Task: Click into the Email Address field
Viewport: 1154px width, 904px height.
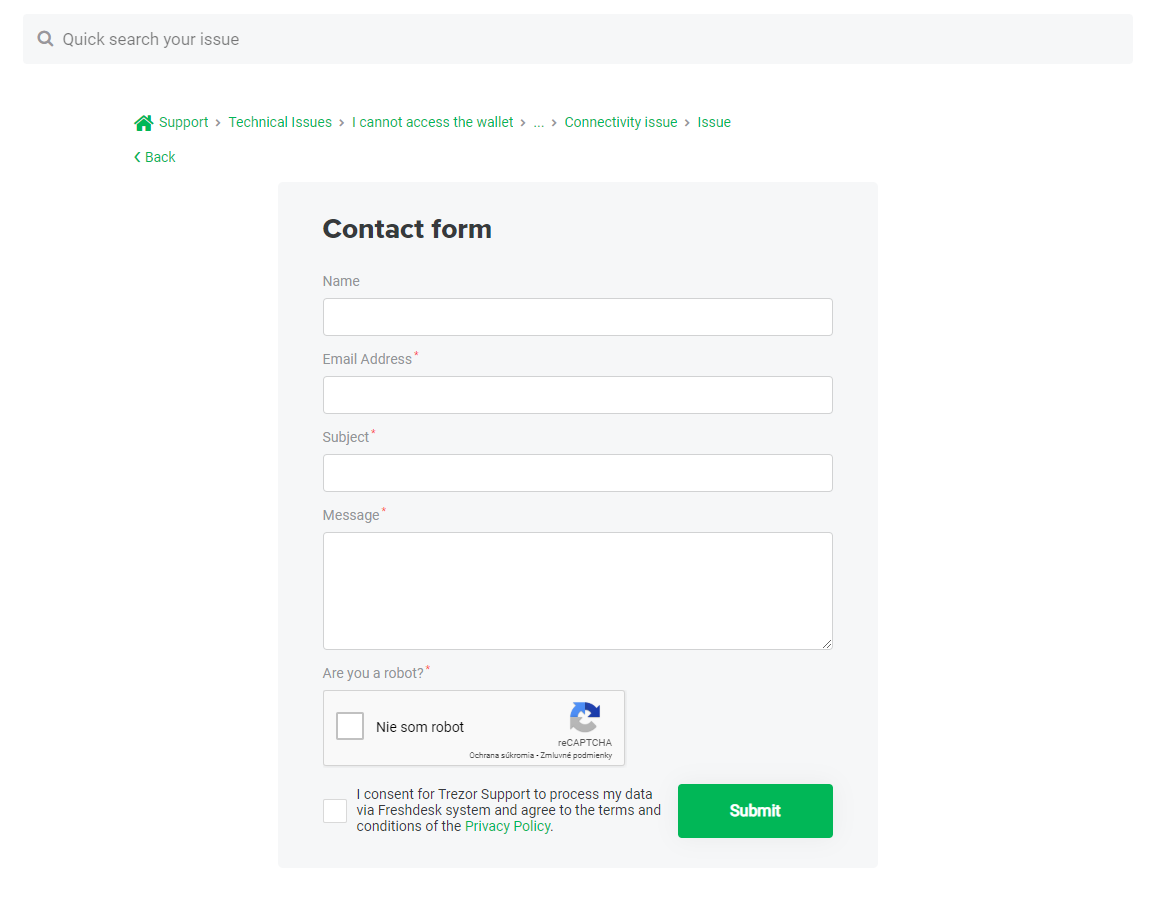Action: point(577,395)
